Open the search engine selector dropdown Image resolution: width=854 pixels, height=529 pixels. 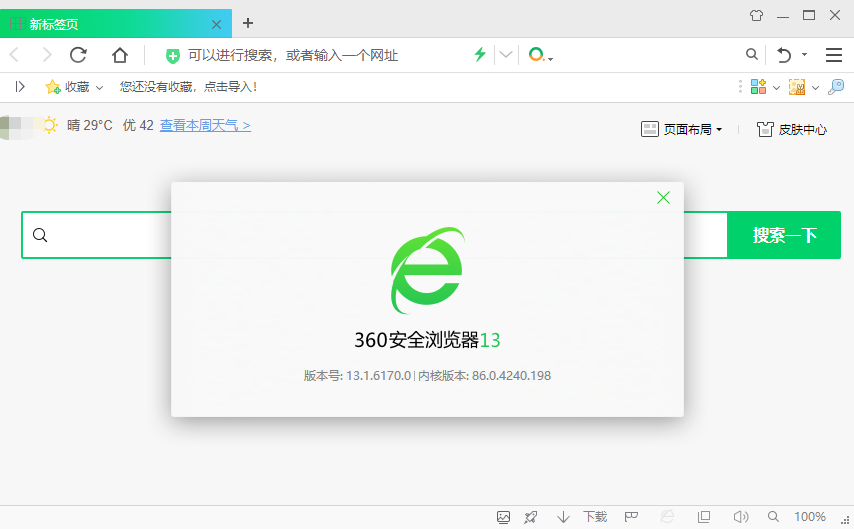541,55
